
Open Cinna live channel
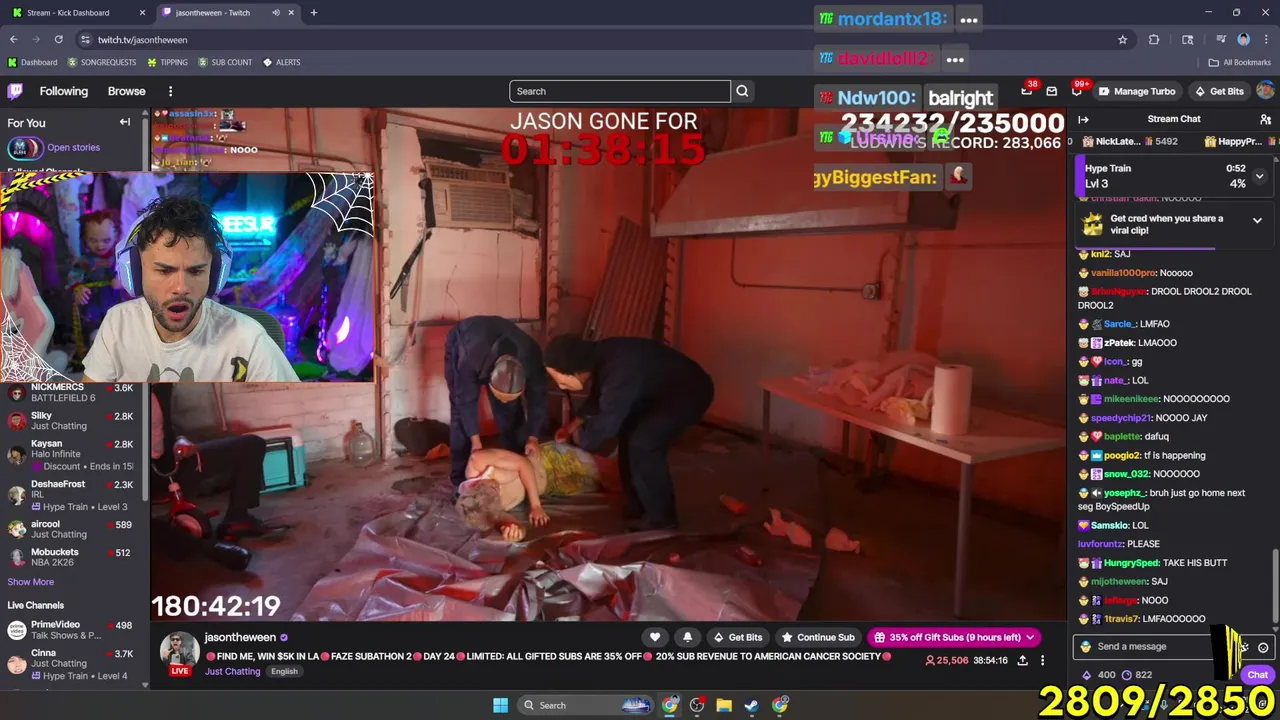[x=72, y=664]
